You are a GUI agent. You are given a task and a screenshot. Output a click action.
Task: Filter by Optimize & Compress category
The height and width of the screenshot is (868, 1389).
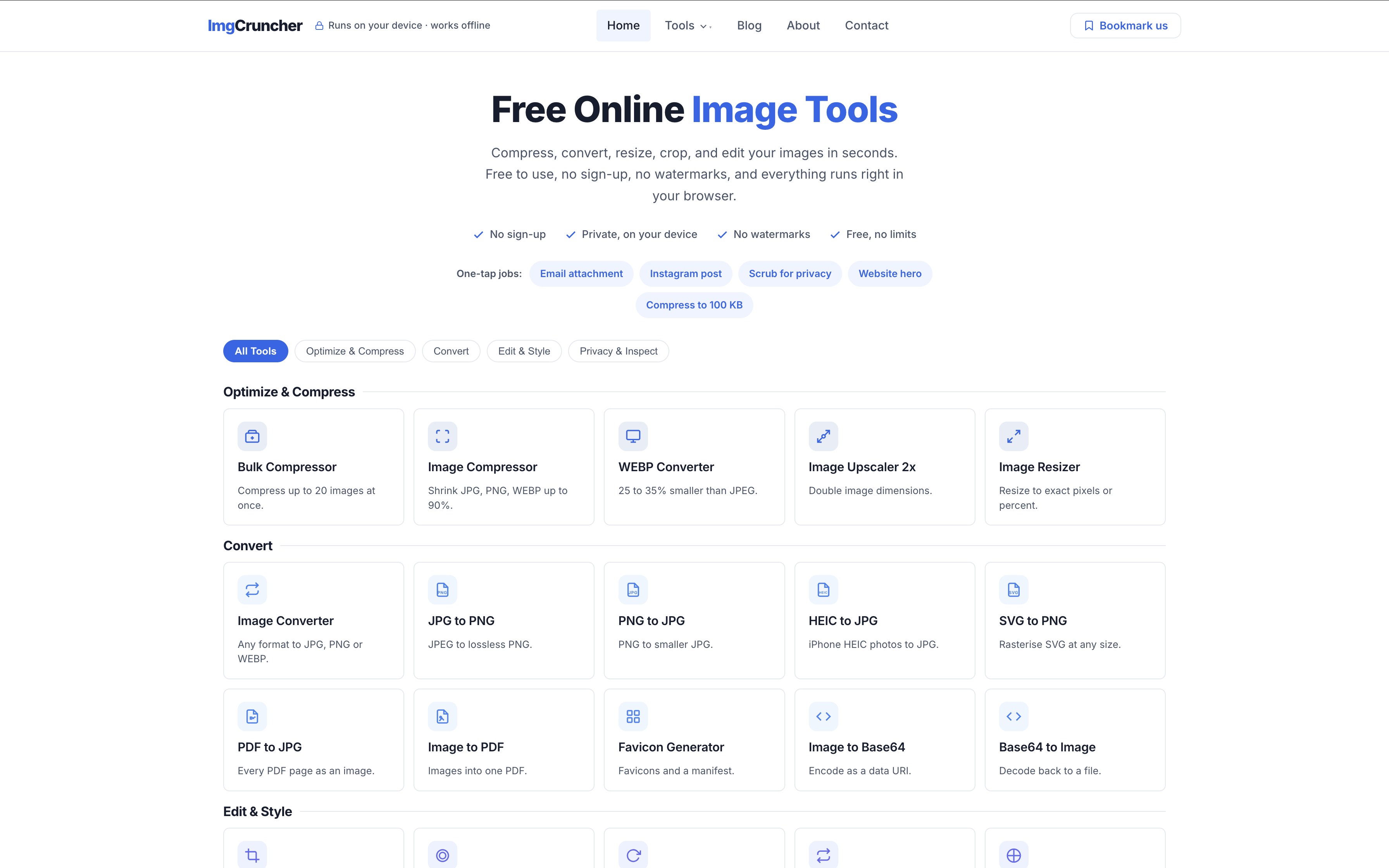355,351
